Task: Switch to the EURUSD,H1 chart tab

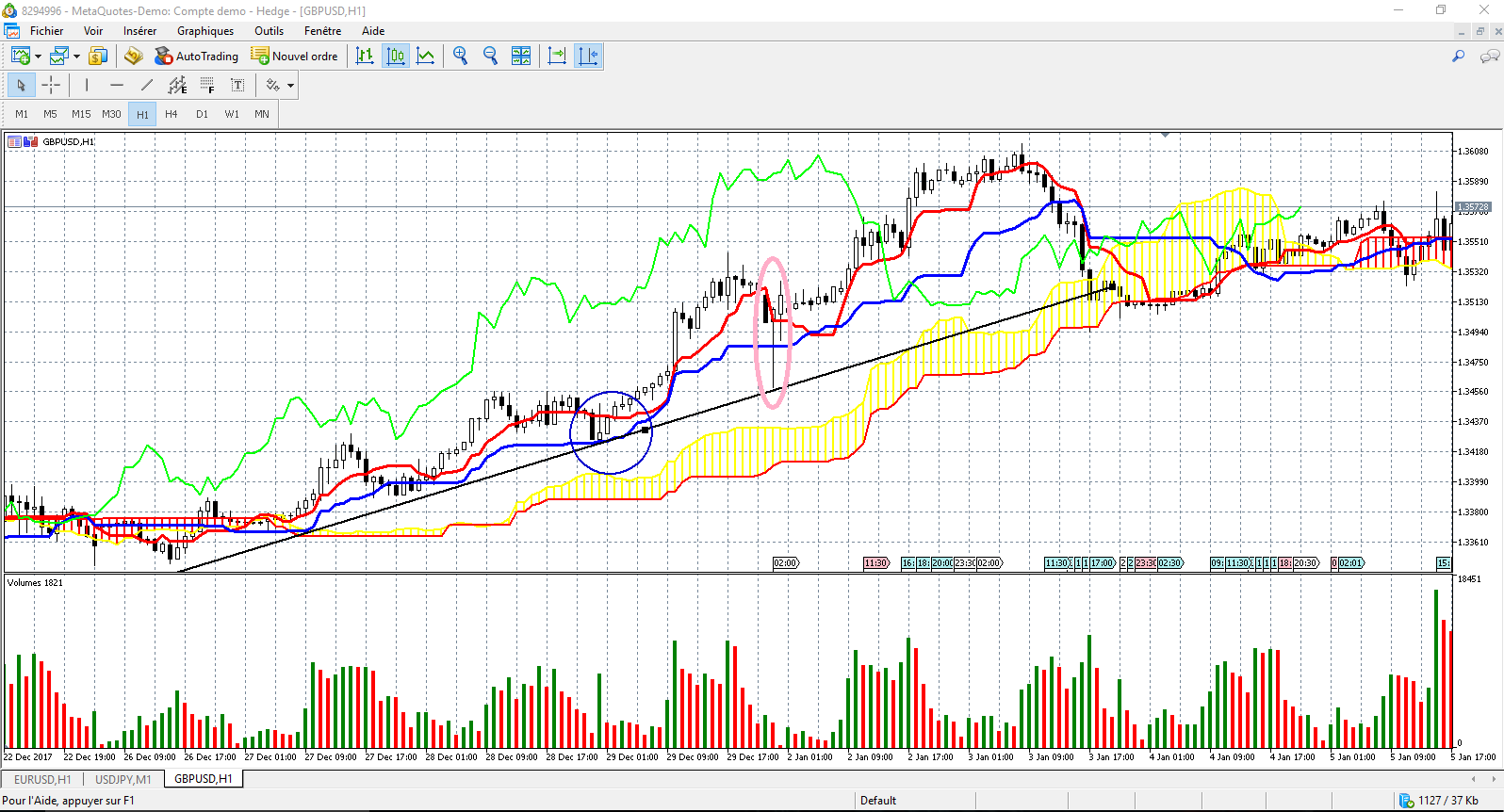Action: (x=42, y=779)
